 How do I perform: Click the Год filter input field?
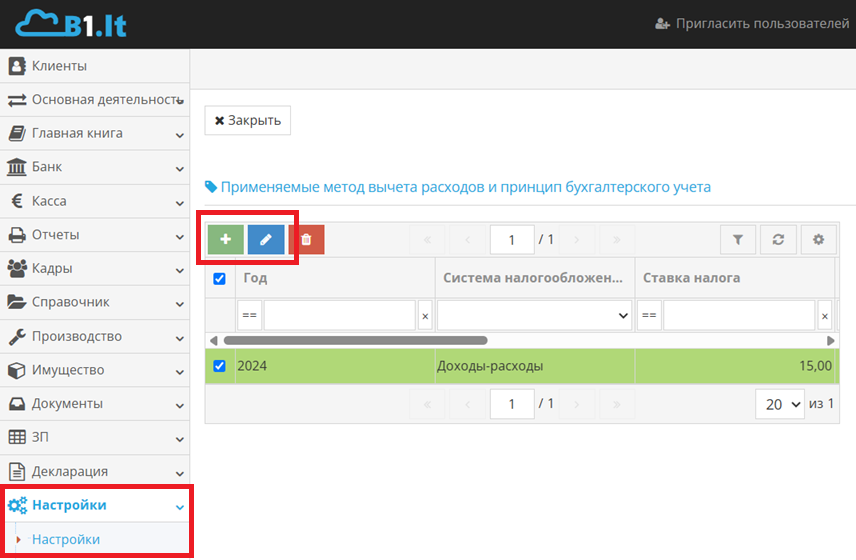[339, 316]
